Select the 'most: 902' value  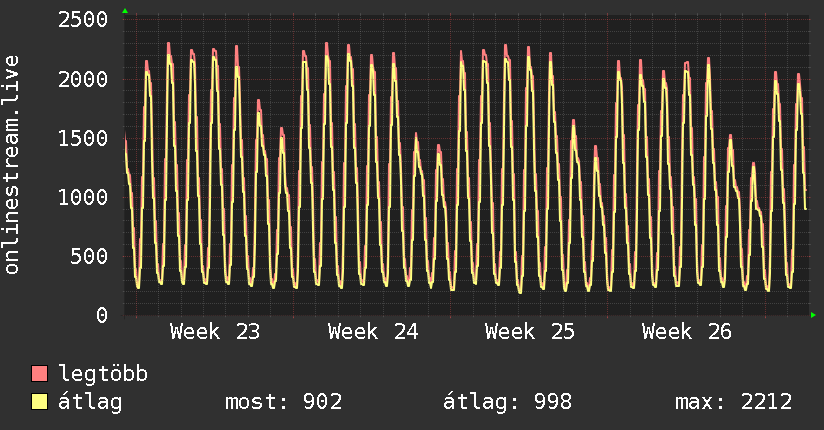click(284, 402)
